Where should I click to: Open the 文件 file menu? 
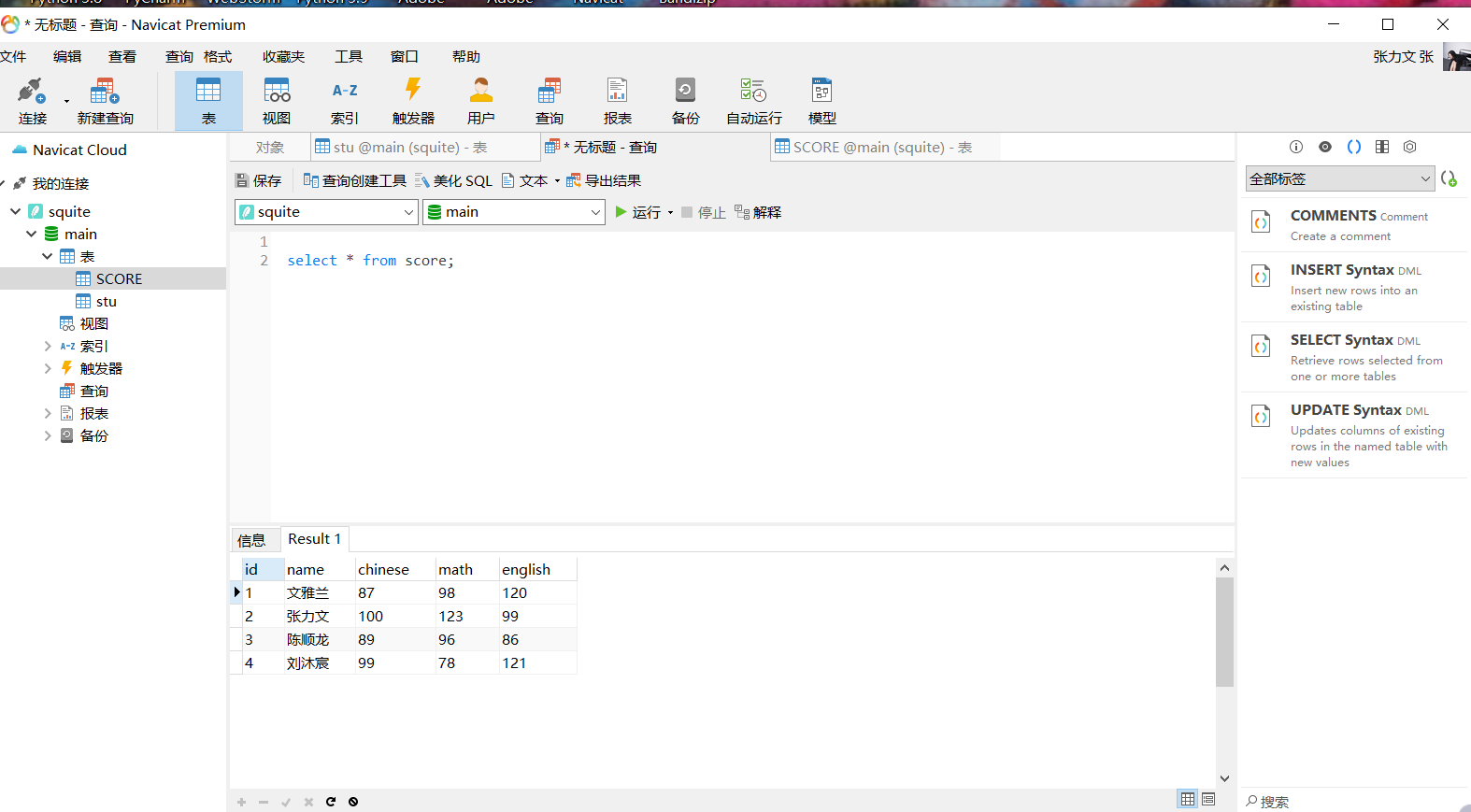[13, 57]
